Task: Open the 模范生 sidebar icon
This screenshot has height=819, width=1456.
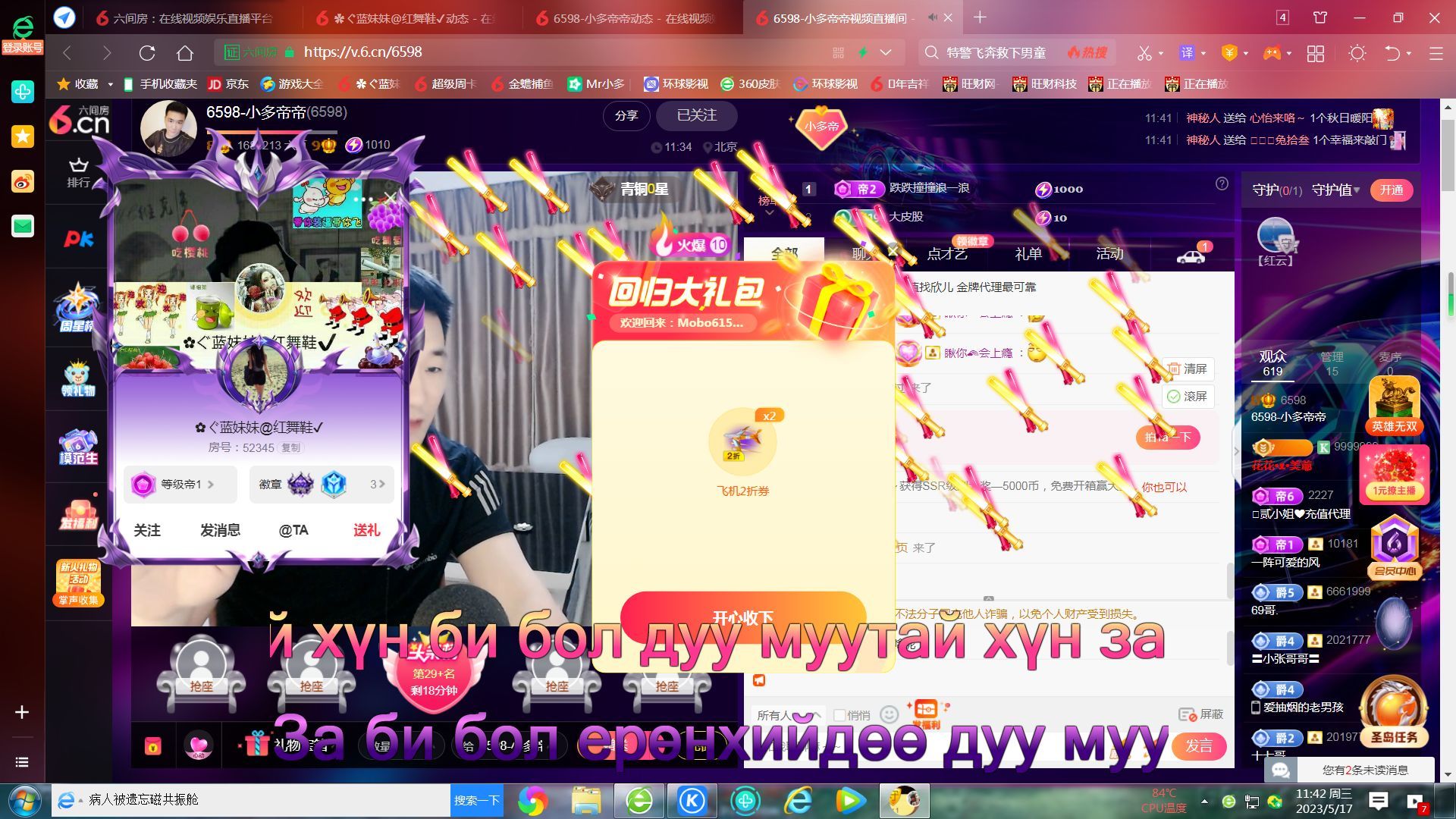Action: pos(78,447)
